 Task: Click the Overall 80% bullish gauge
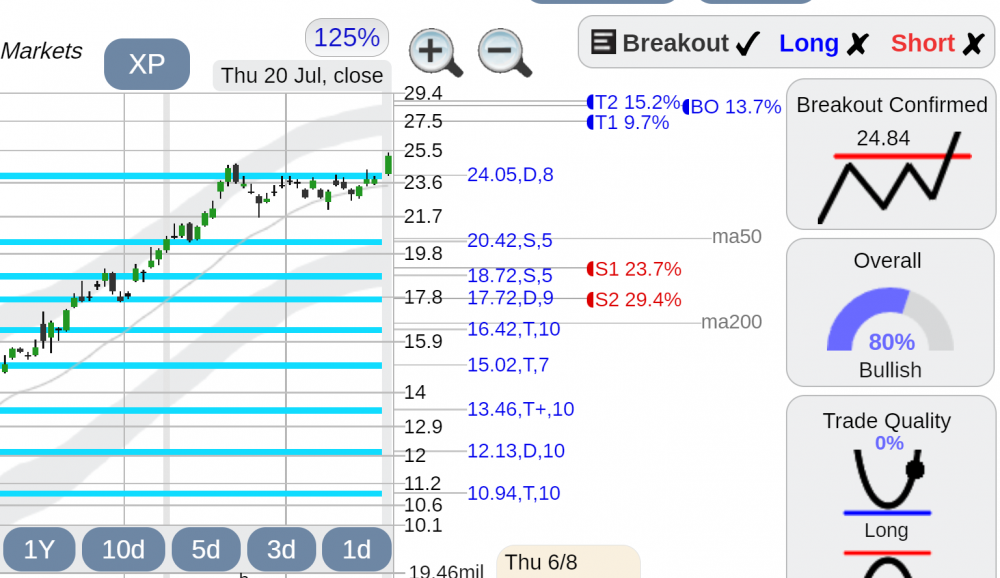(890, 320)
